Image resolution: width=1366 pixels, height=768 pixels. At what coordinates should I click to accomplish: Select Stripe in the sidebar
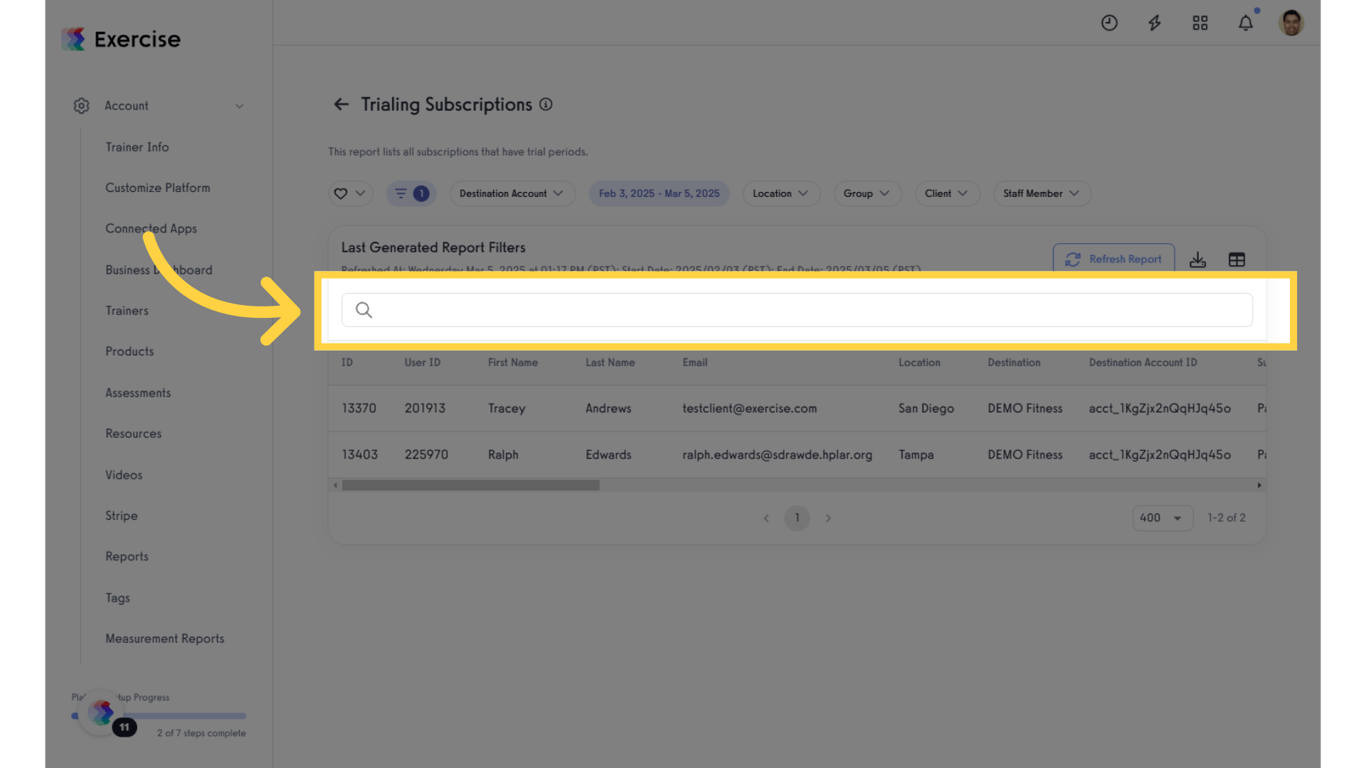pyautogui.click(x=121, y=515)
